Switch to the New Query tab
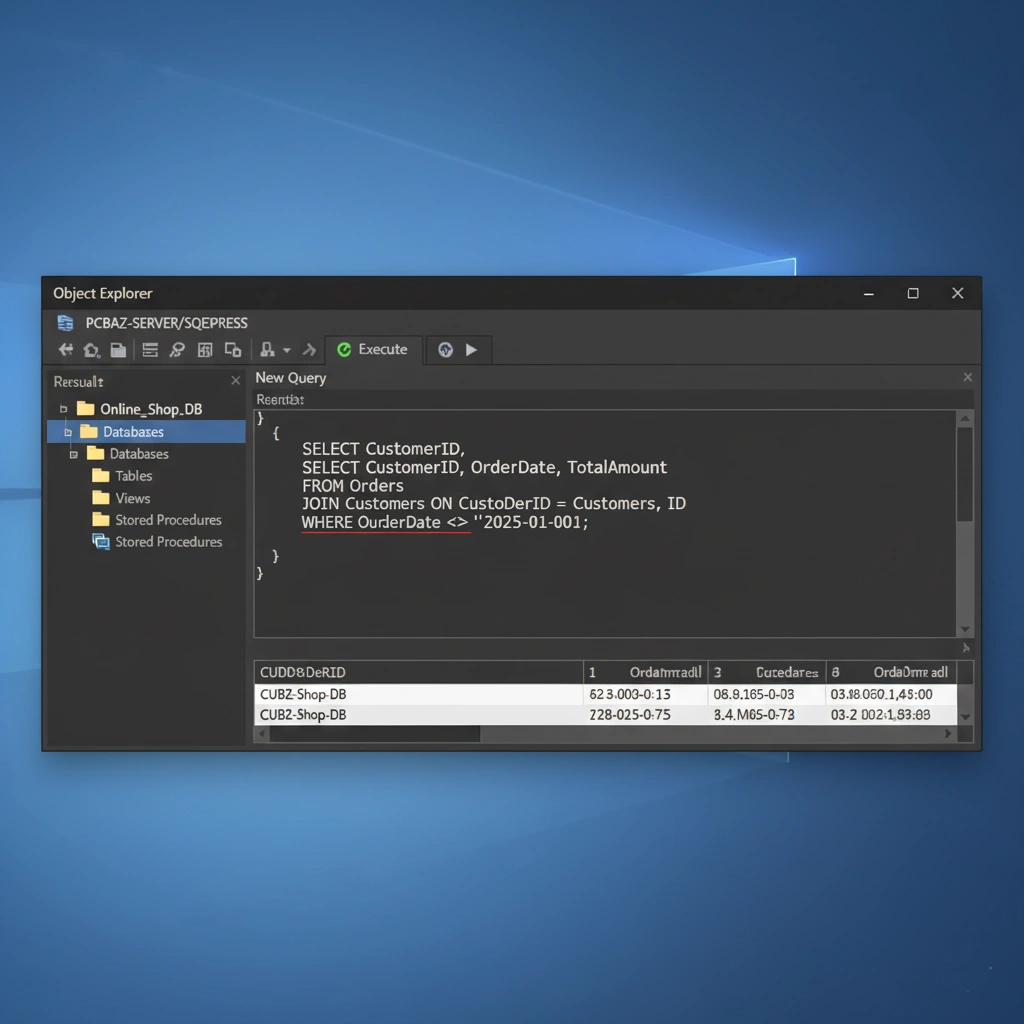The height and width of the screenshot is (1024, 1024). tap(290, 377)
